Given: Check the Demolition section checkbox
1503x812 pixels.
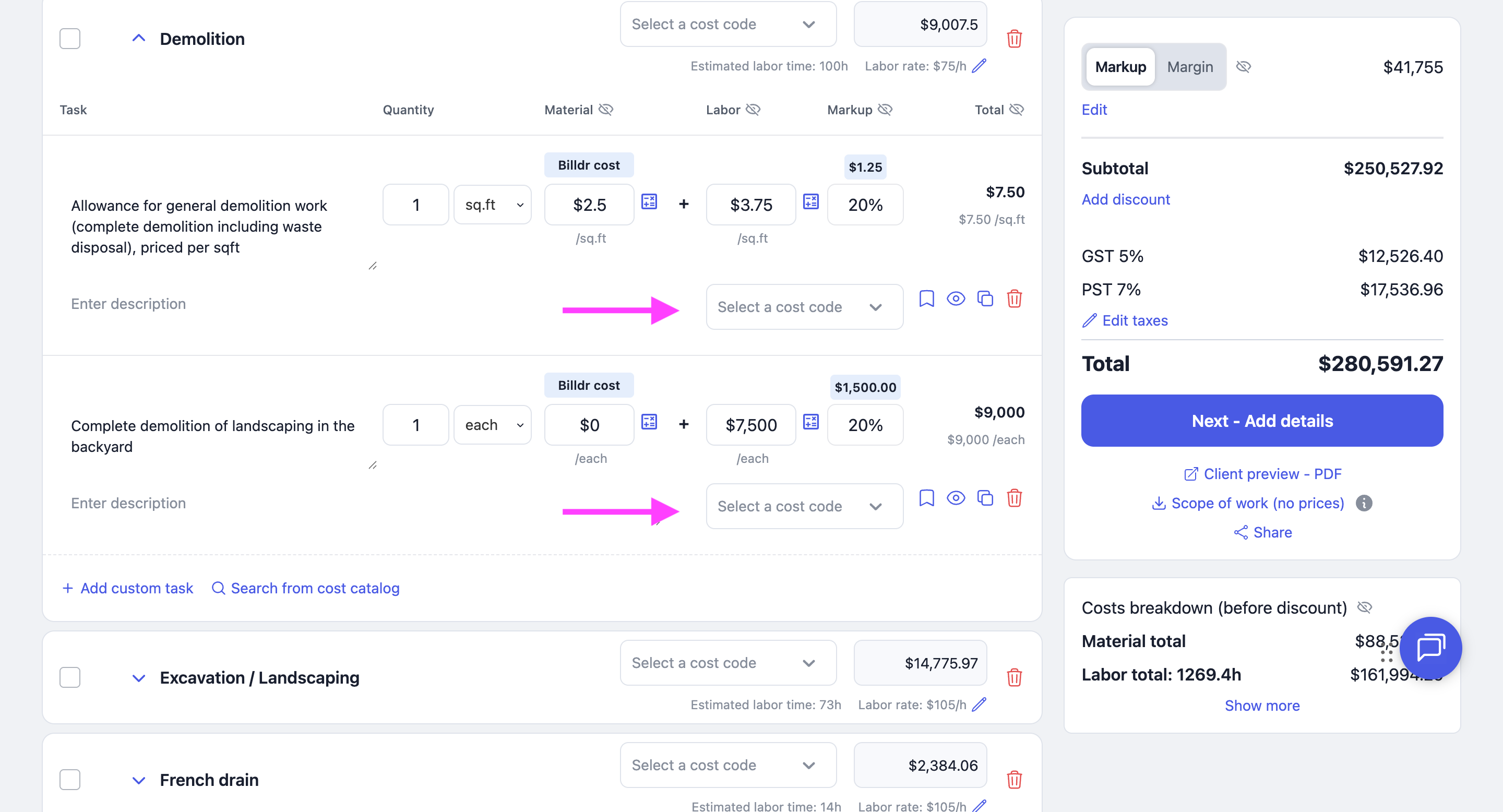Looking at the screenshot, I should [x=70, y=39].
